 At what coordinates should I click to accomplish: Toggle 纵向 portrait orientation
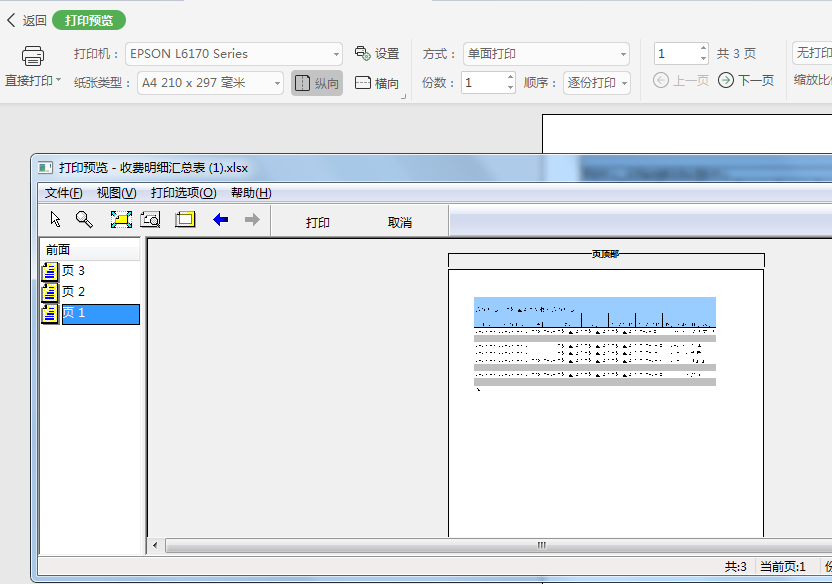coord(317,83)
